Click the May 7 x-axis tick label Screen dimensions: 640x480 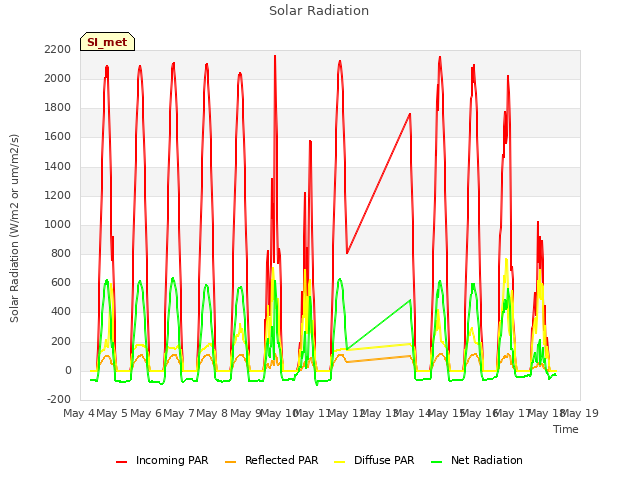click(x=179, y=413)
